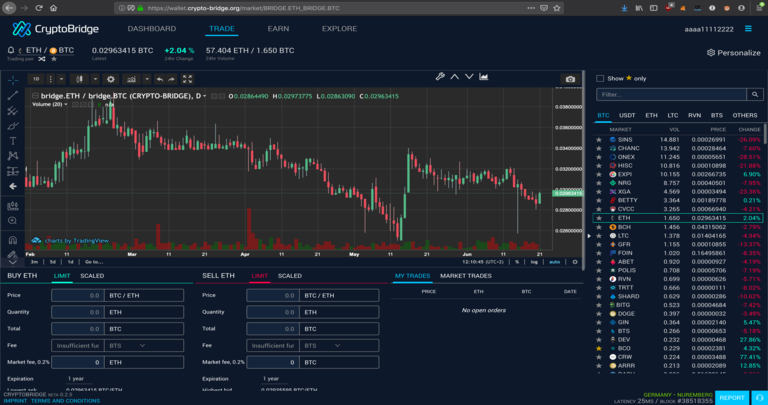Select the trend line drawing tool
This screenshot has height=405, width=768.
click(x=13, y=95)
